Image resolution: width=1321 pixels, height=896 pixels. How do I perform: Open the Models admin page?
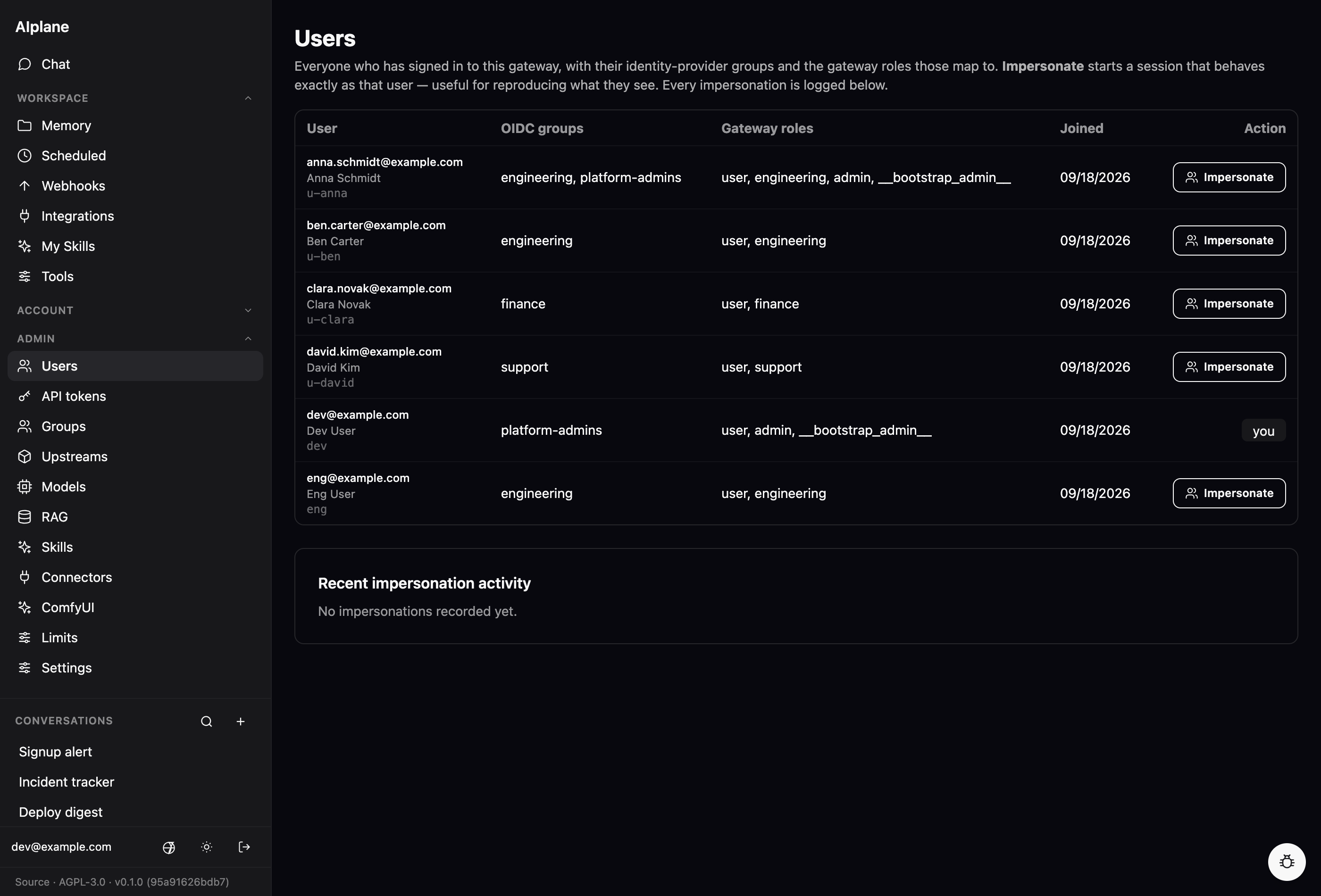click(x=135, y=486)
